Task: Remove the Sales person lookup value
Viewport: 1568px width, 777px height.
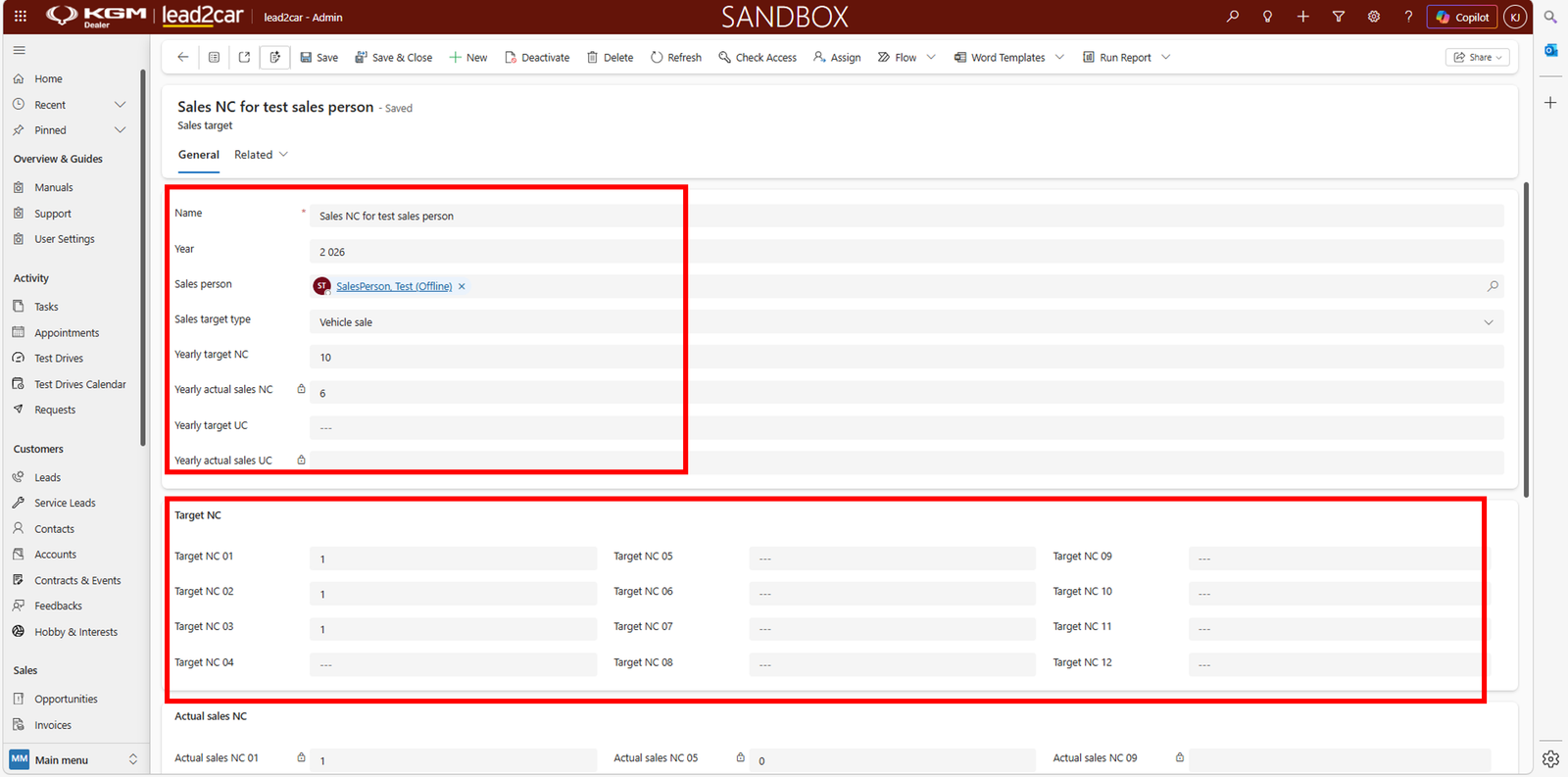Action: coord(462,287)
